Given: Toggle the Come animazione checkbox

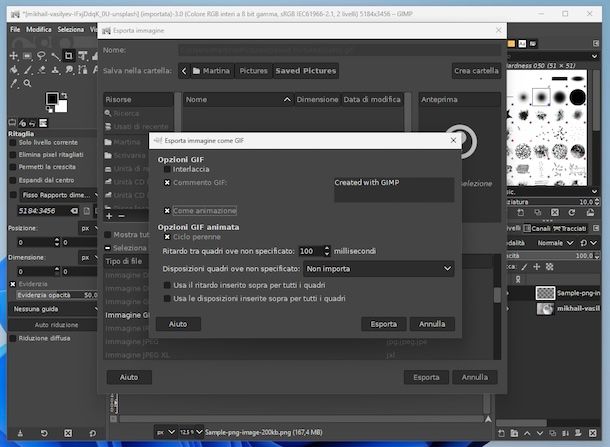Looking at the screenshot, I should tap(167, 210).
